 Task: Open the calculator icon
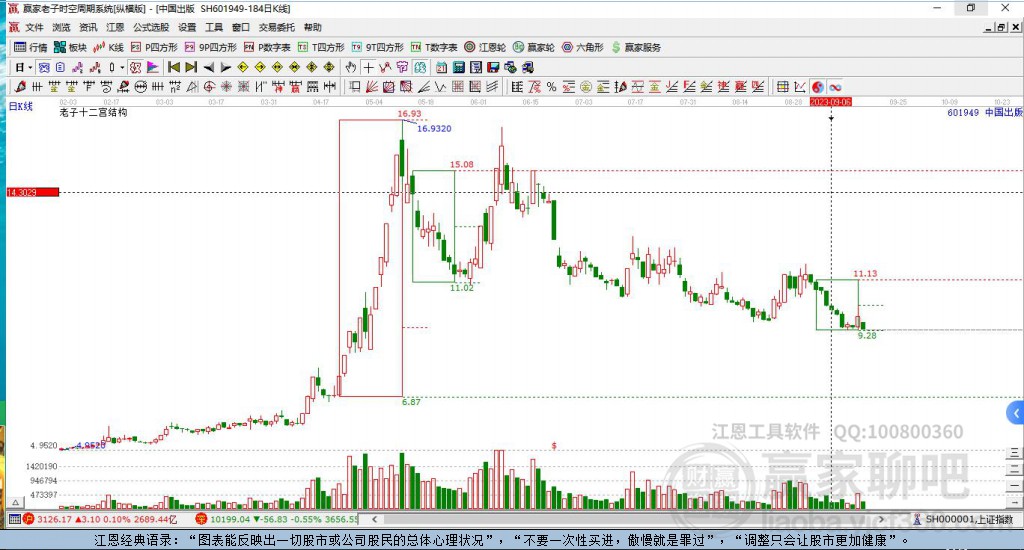[x=458, y=67]
